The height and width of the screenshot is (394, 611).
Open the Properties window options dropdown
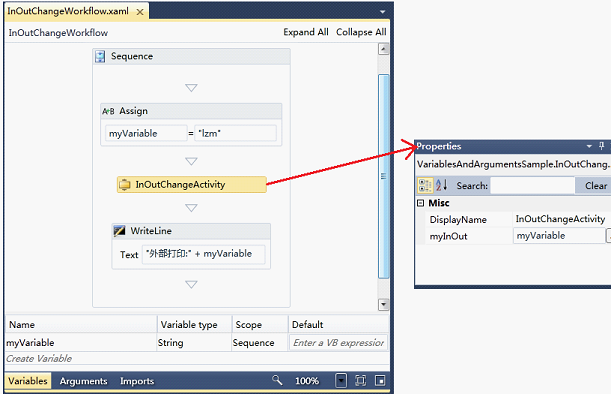click(589, 147)
